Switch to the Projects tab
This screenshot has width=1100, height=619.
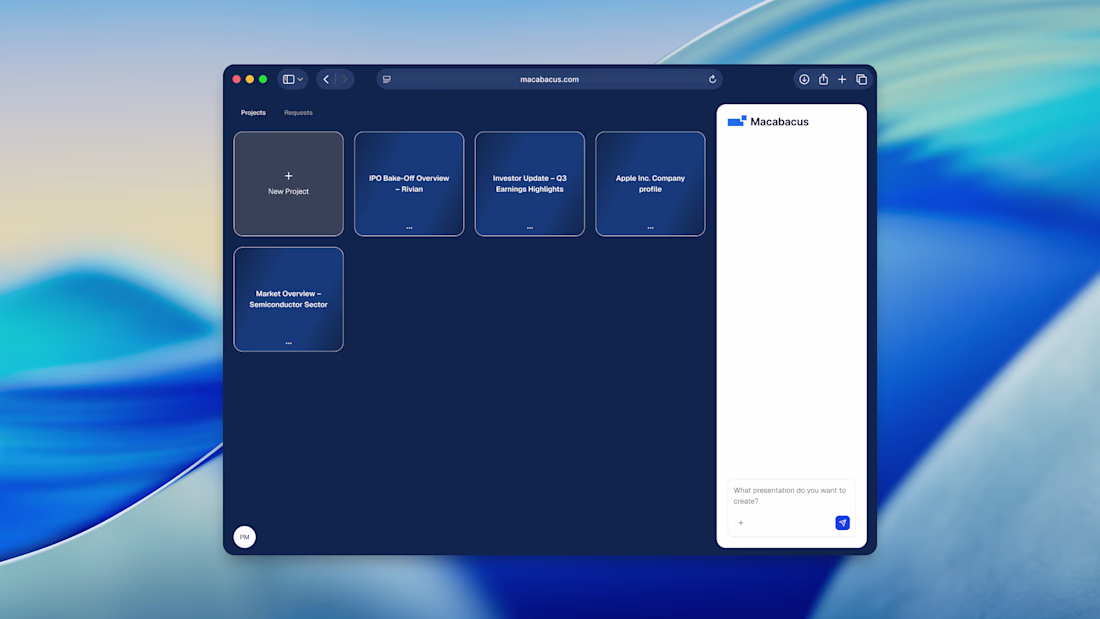tap(253, 112)
